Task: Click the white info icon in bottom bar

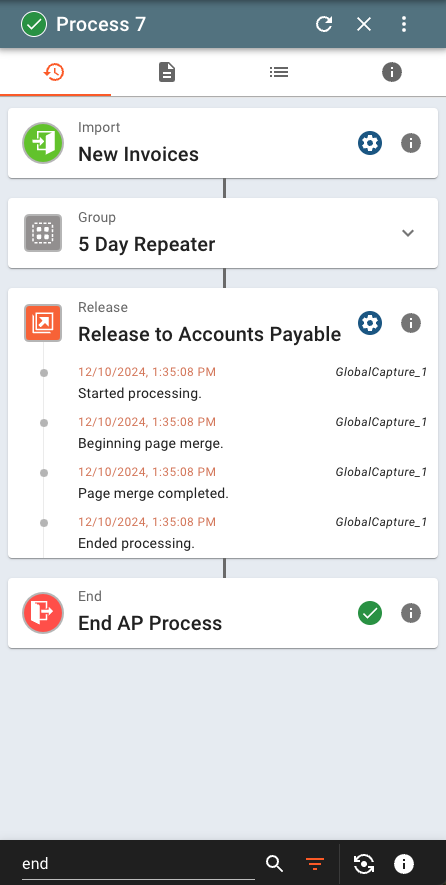Action: pos(404,864)
